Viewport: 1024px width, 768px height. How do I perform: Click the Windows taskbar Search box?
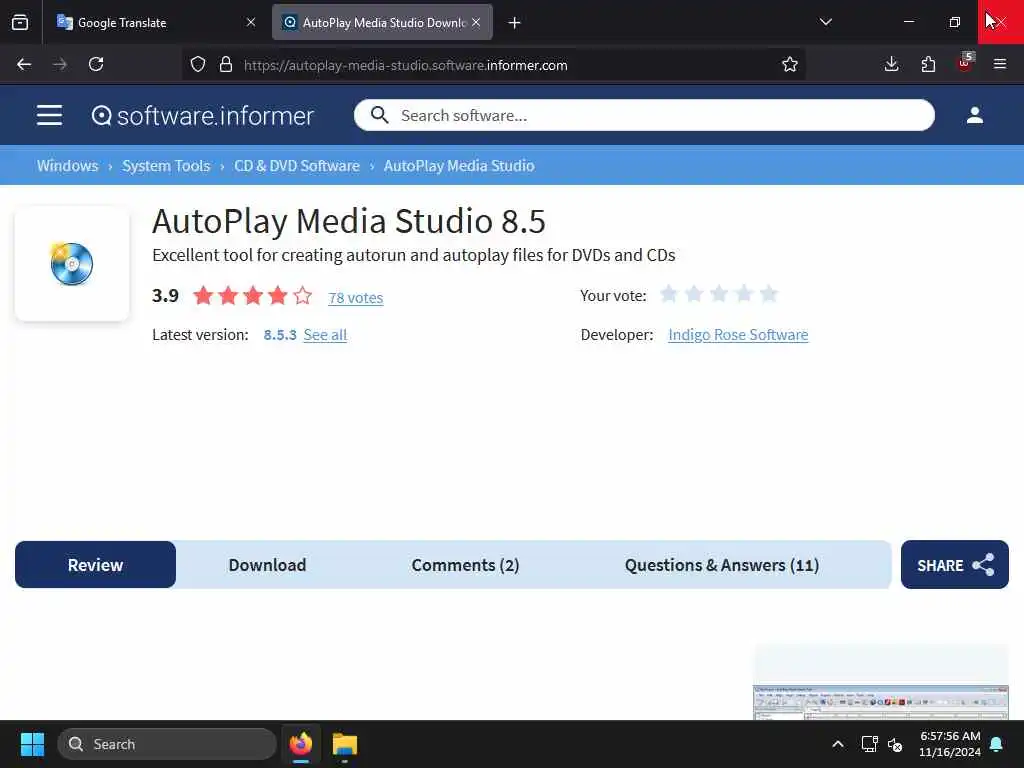coord(167,744)
